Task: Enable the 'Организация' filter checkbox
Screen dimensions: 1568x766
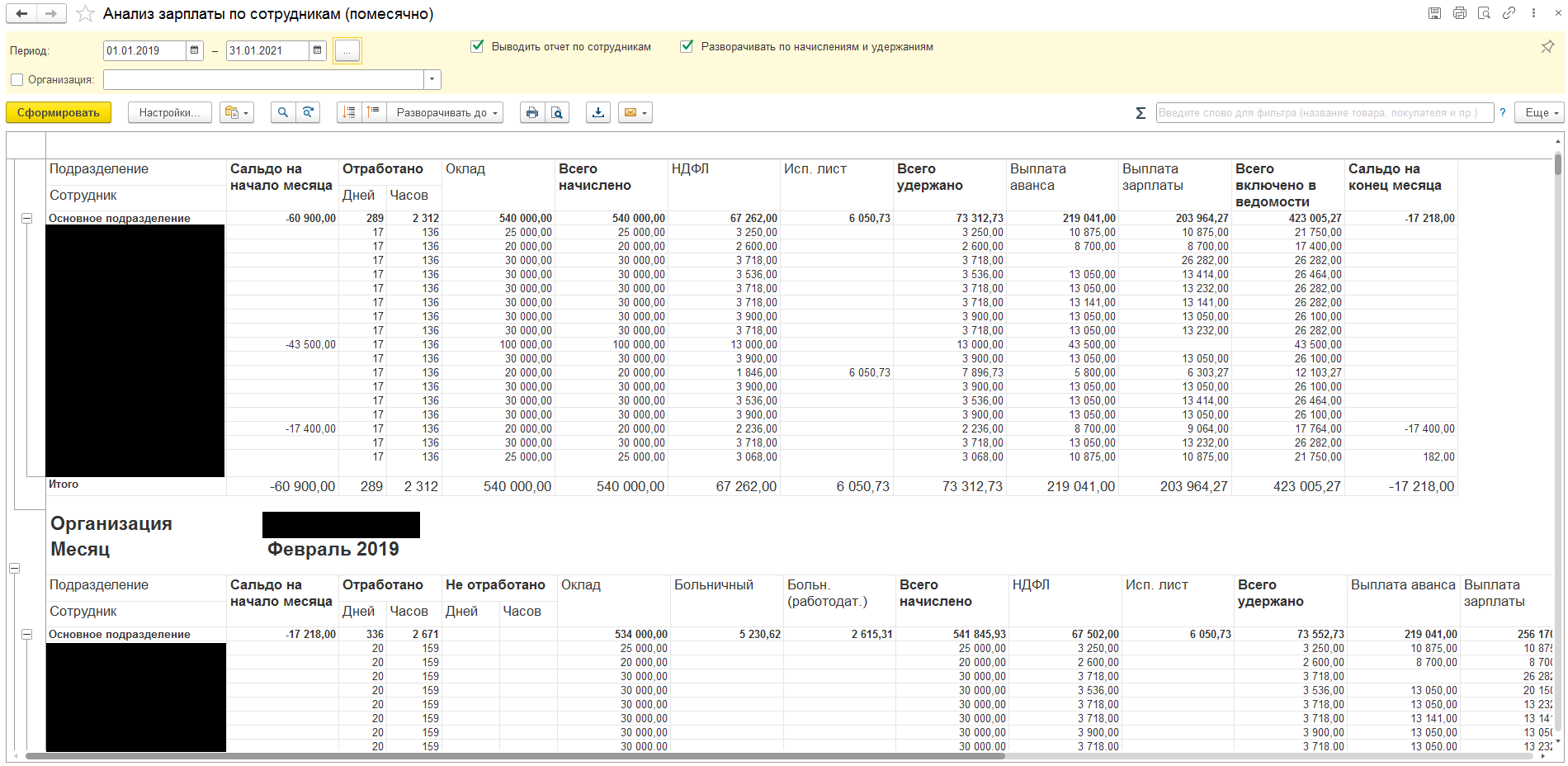Action: coord(17,80)
